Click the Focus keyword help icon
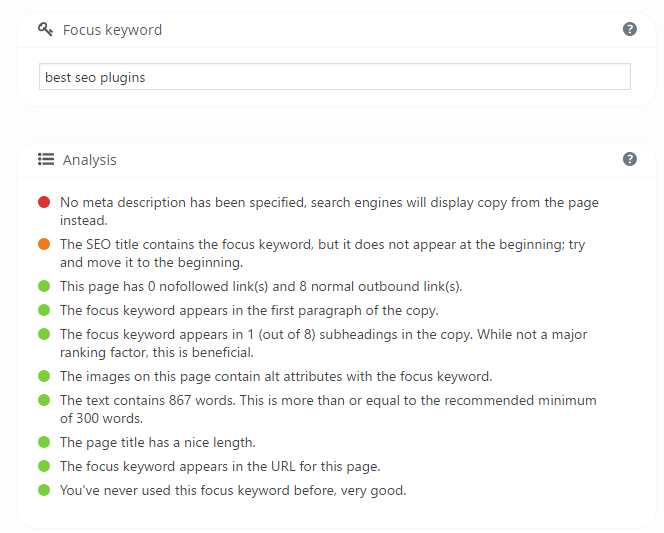This screenshot has width=664, height=533. (x=630, y=29)
